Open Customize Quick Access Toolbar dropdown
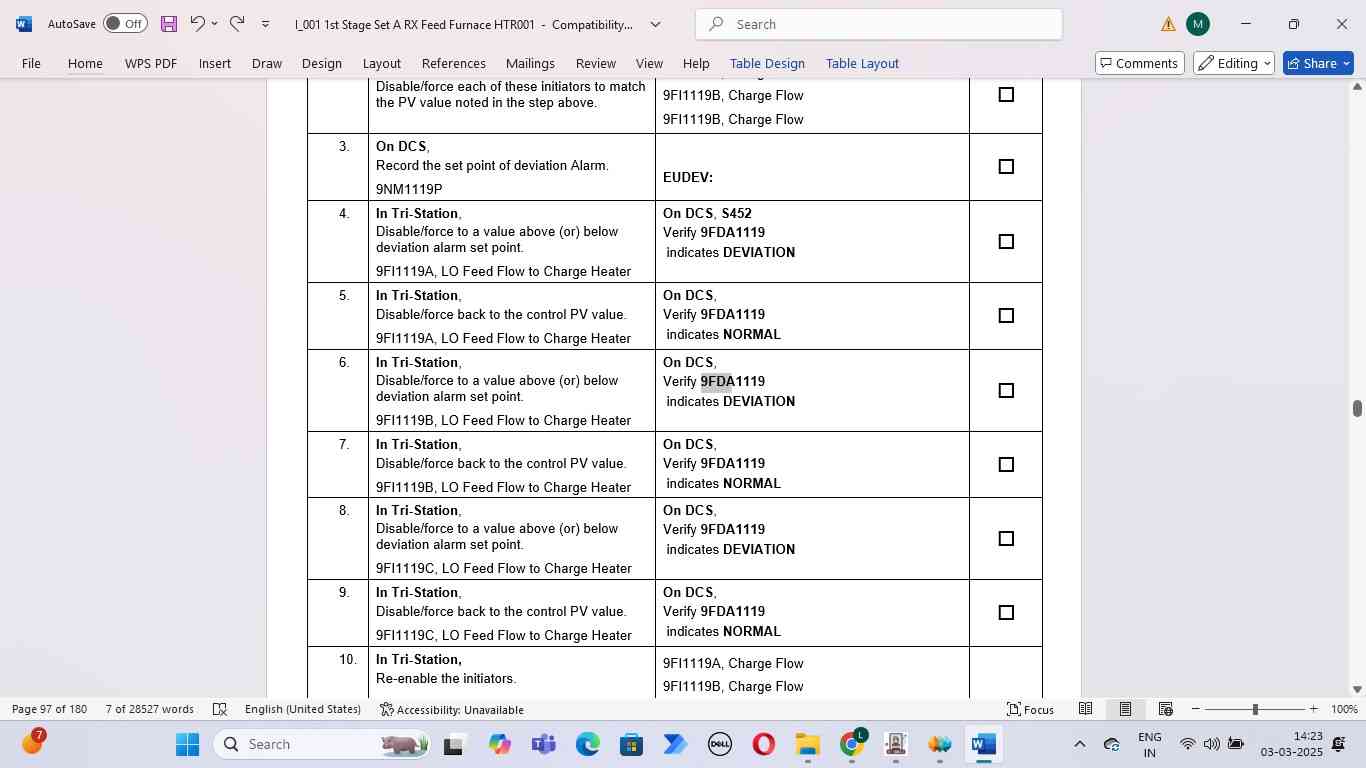This screenshot has width=1366, height=768. (x=265, y=24)
